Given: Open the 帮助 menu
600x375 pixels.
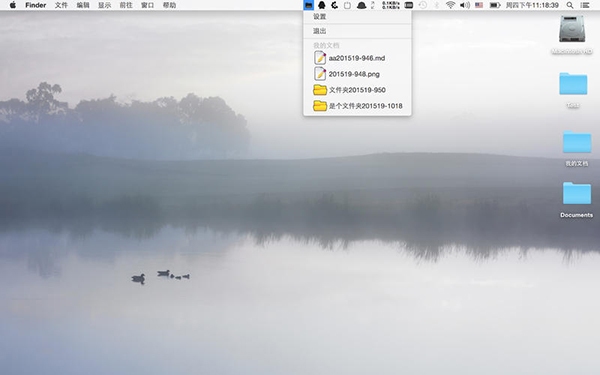Looking at the screenshot, I should (169, 5).
